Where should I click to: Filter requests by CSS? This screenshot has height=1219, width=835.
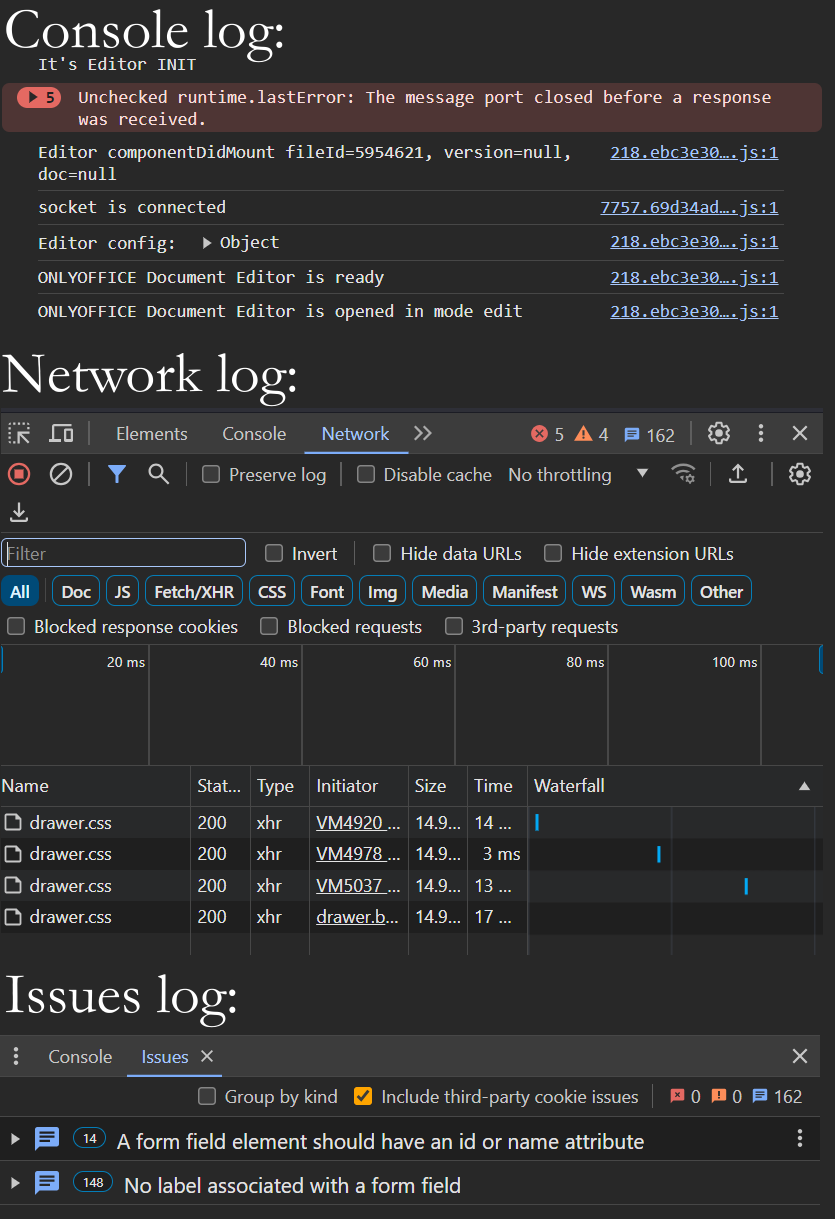[x=272, y=591]
